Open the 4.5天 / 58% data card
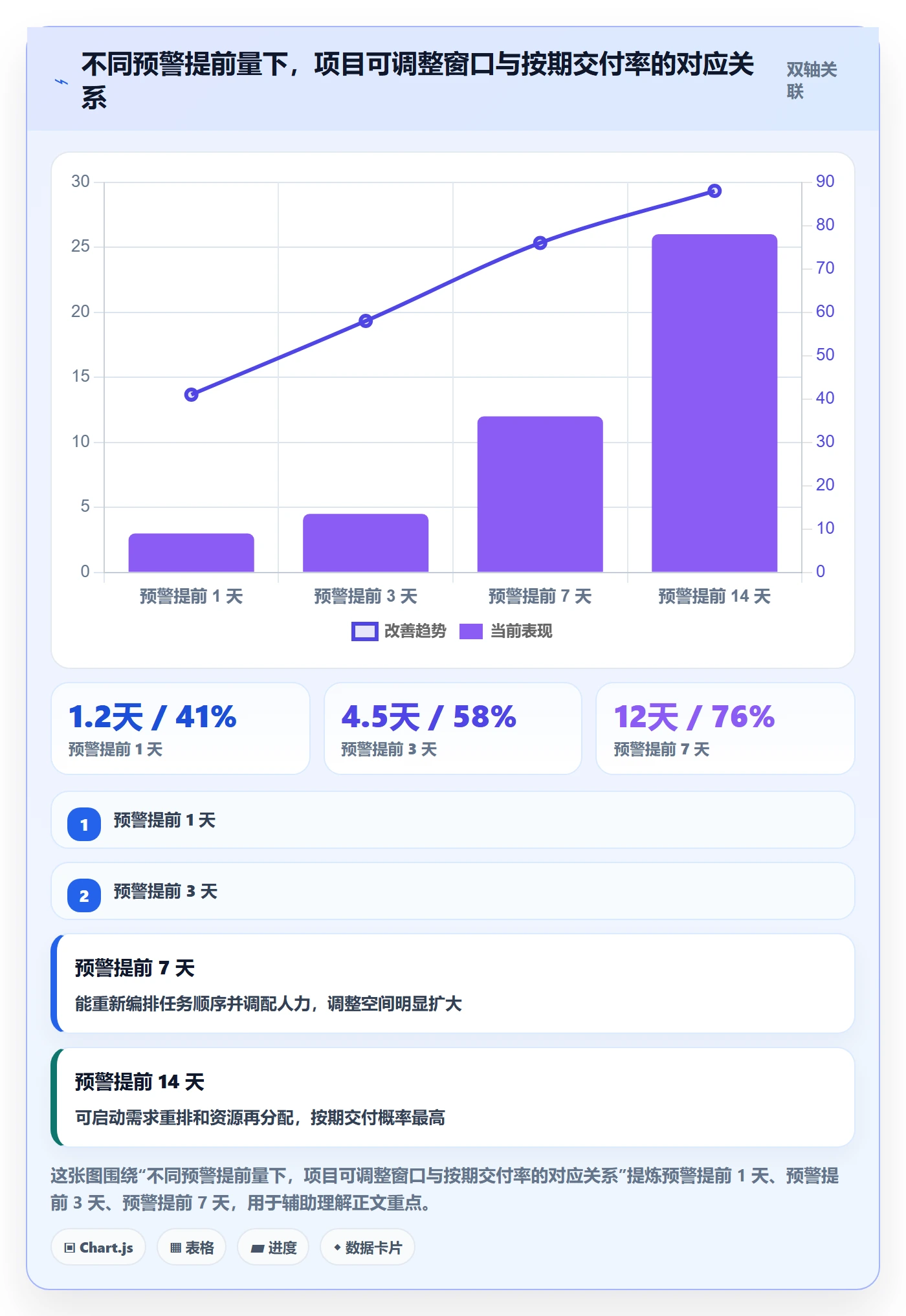The image size is (906, 1316). pos(453,729)
